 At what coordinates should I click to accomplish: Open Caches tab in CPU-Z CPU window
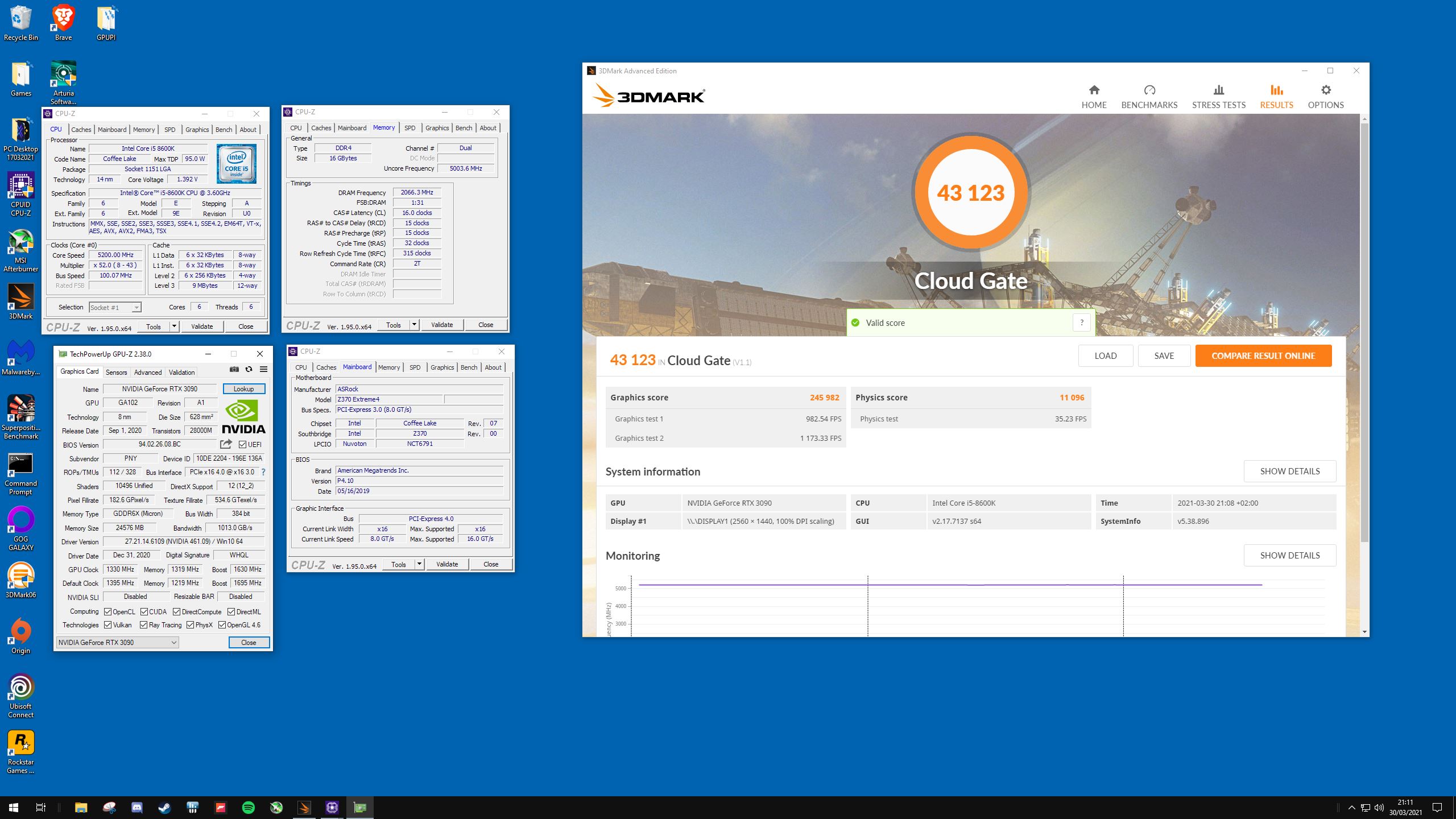click(81, 130)
